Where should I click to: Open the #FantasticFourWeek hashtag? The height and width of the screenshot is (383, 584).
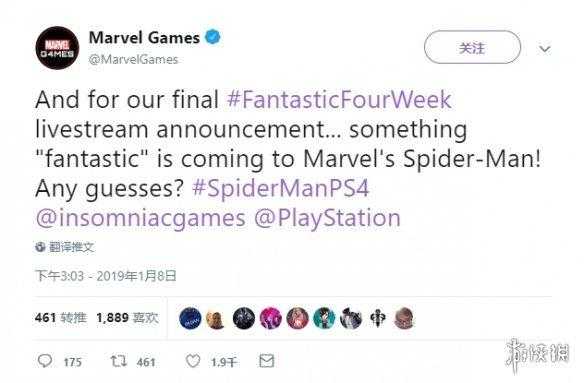tap(339, 99)
